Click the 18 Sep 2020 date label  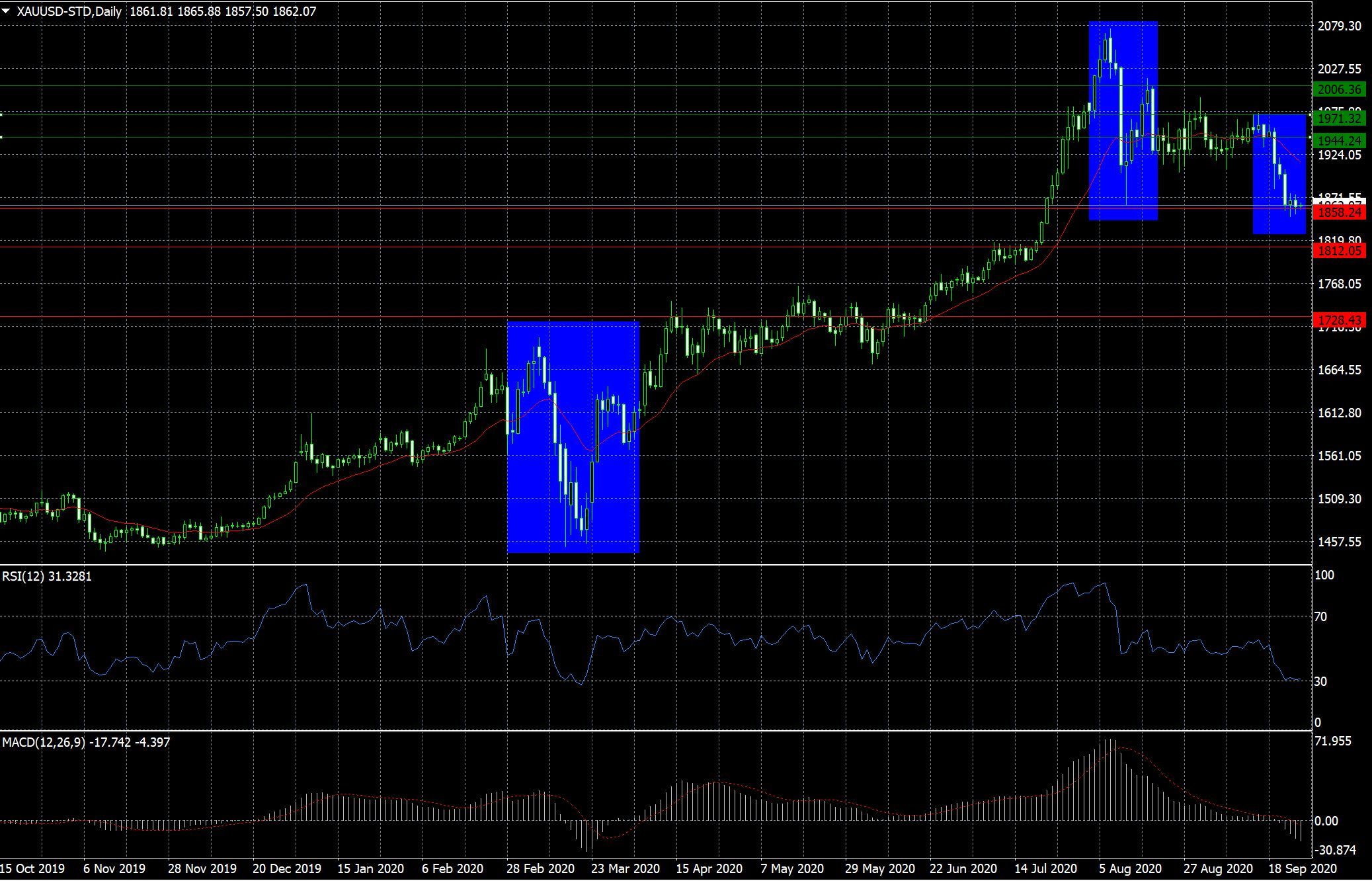coord(1302,868)
